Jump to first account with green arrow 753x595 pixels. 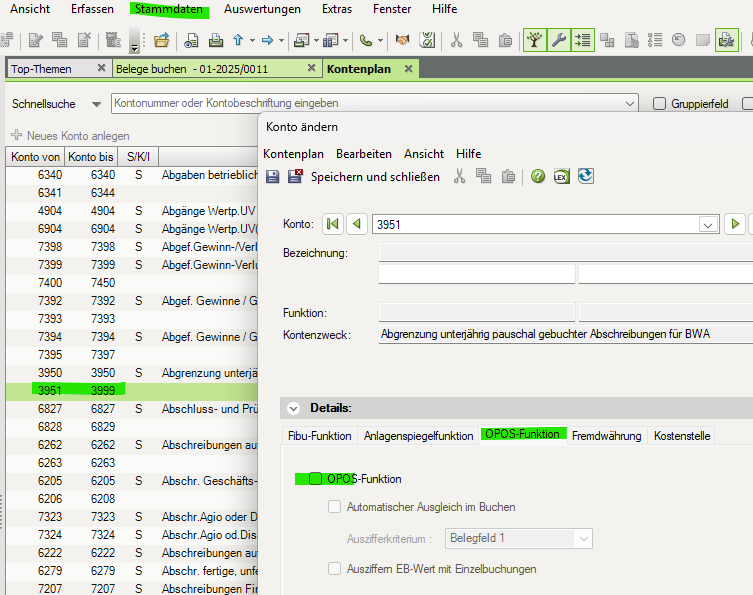(333, 224)
